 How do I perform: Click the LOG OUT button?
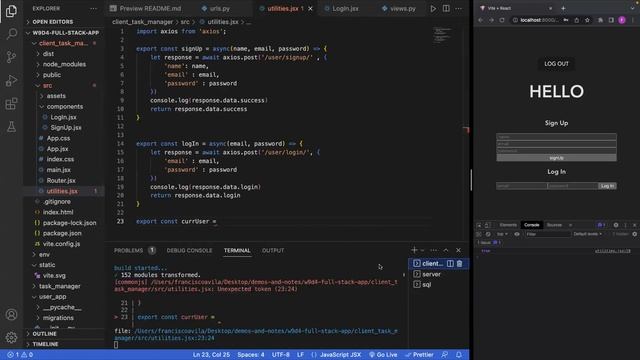(x=556, y=64)
